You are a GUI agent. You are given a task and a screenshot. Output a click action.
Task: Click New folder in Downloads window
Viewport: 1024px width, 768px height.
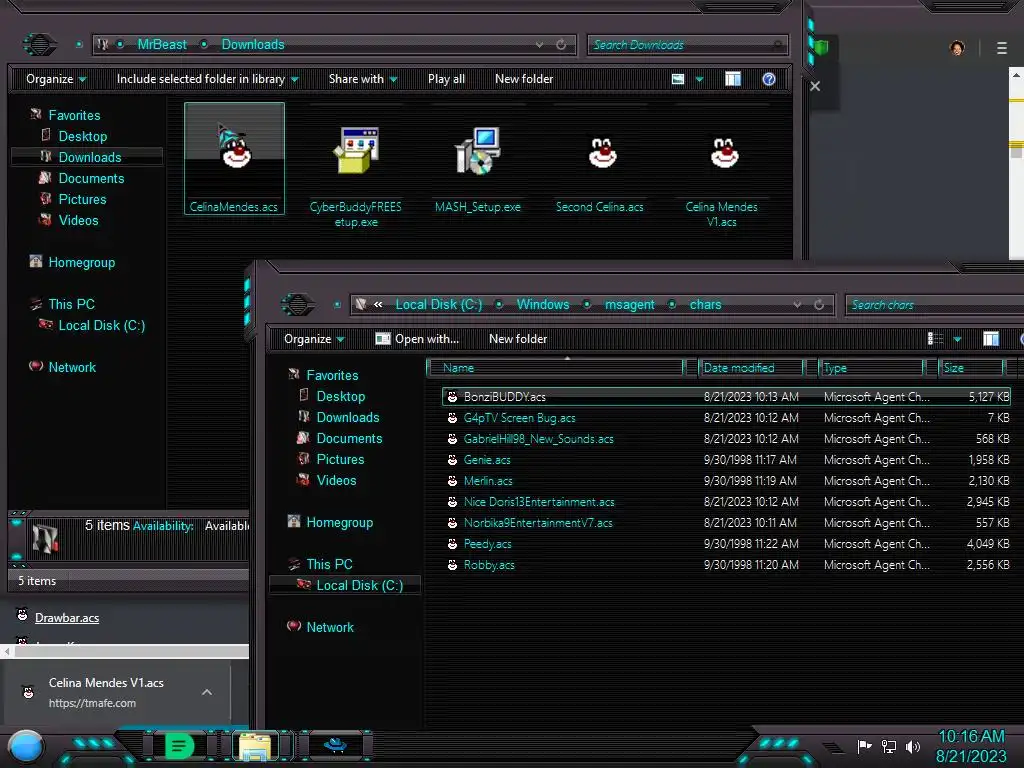(x=524, y=79)
